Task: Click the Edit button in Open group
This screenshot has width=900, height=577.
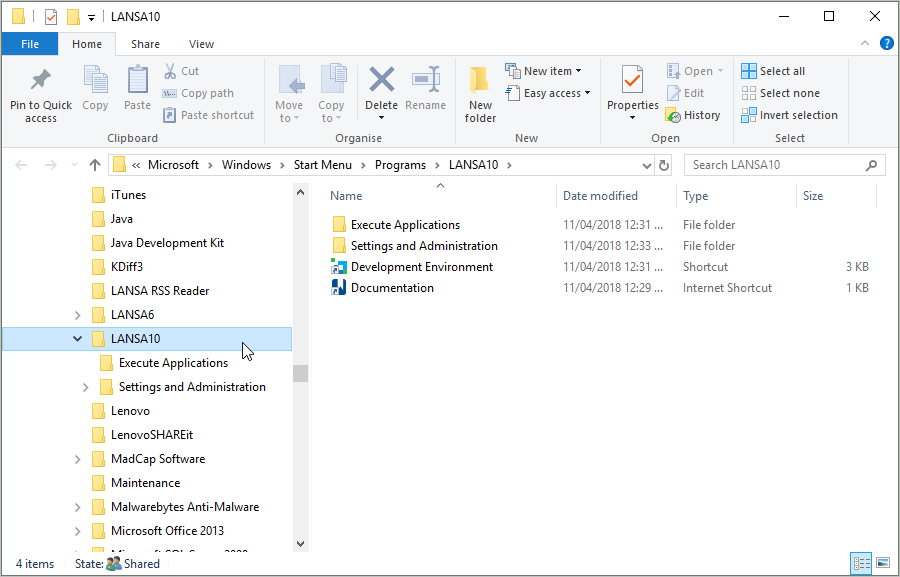Action: (685, 93)
